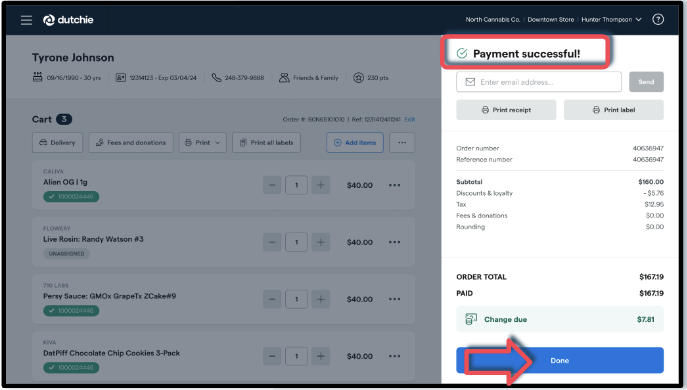687x390 pixels.
Task: Open the DatPiff Cookies row ellipsis menu
Action: (x=394, y=356)
